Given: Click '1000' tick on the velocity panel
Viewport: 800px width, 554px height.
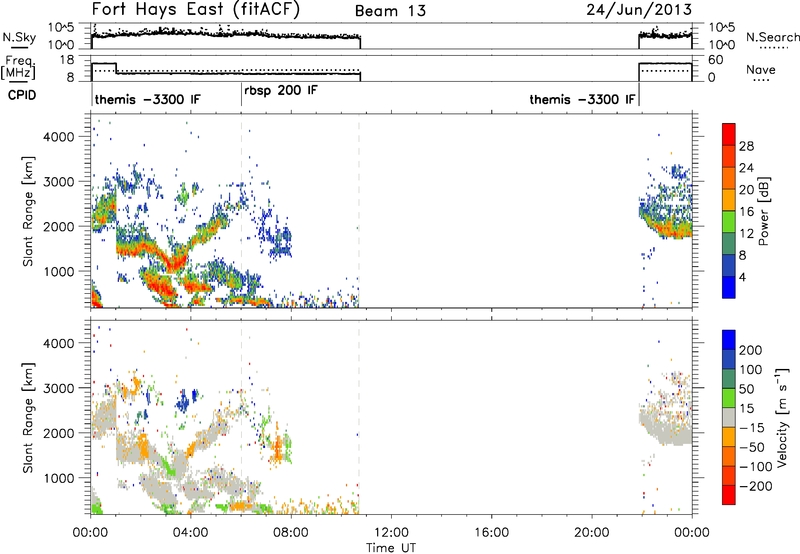Looking at the screenshot, I should 59,478.
